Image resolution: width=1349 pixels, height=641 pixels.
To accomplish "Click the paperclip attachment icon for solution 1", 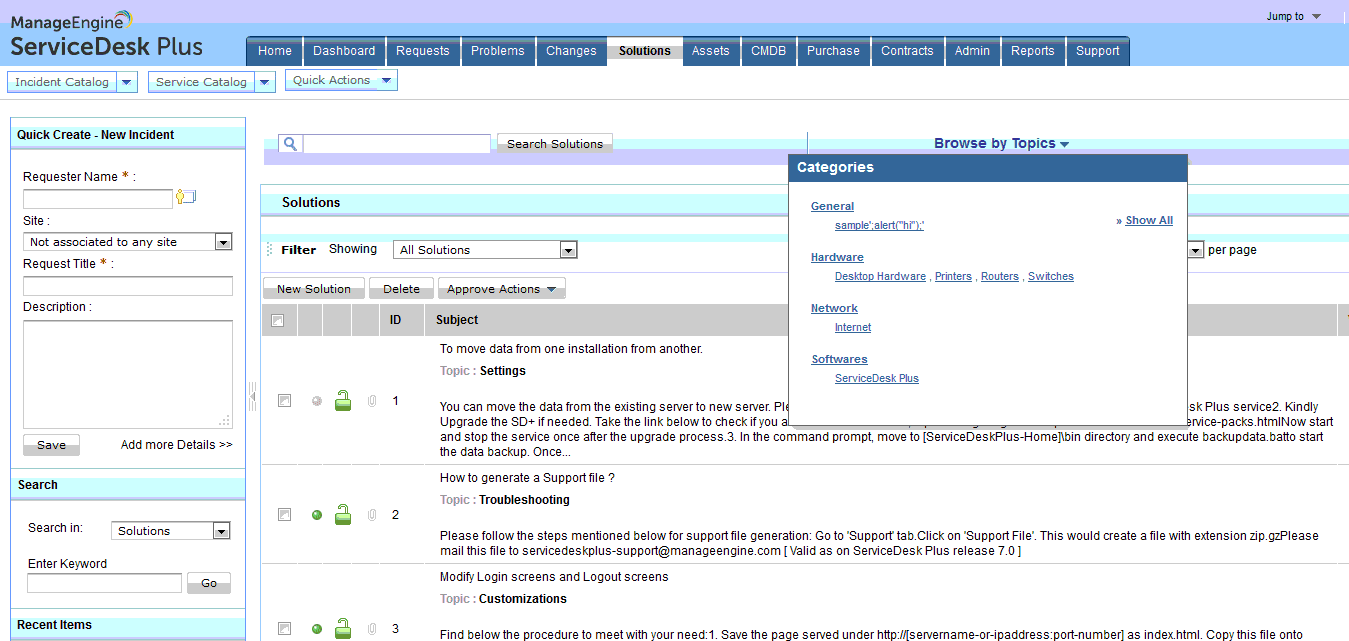I will (x=372, y=401).
